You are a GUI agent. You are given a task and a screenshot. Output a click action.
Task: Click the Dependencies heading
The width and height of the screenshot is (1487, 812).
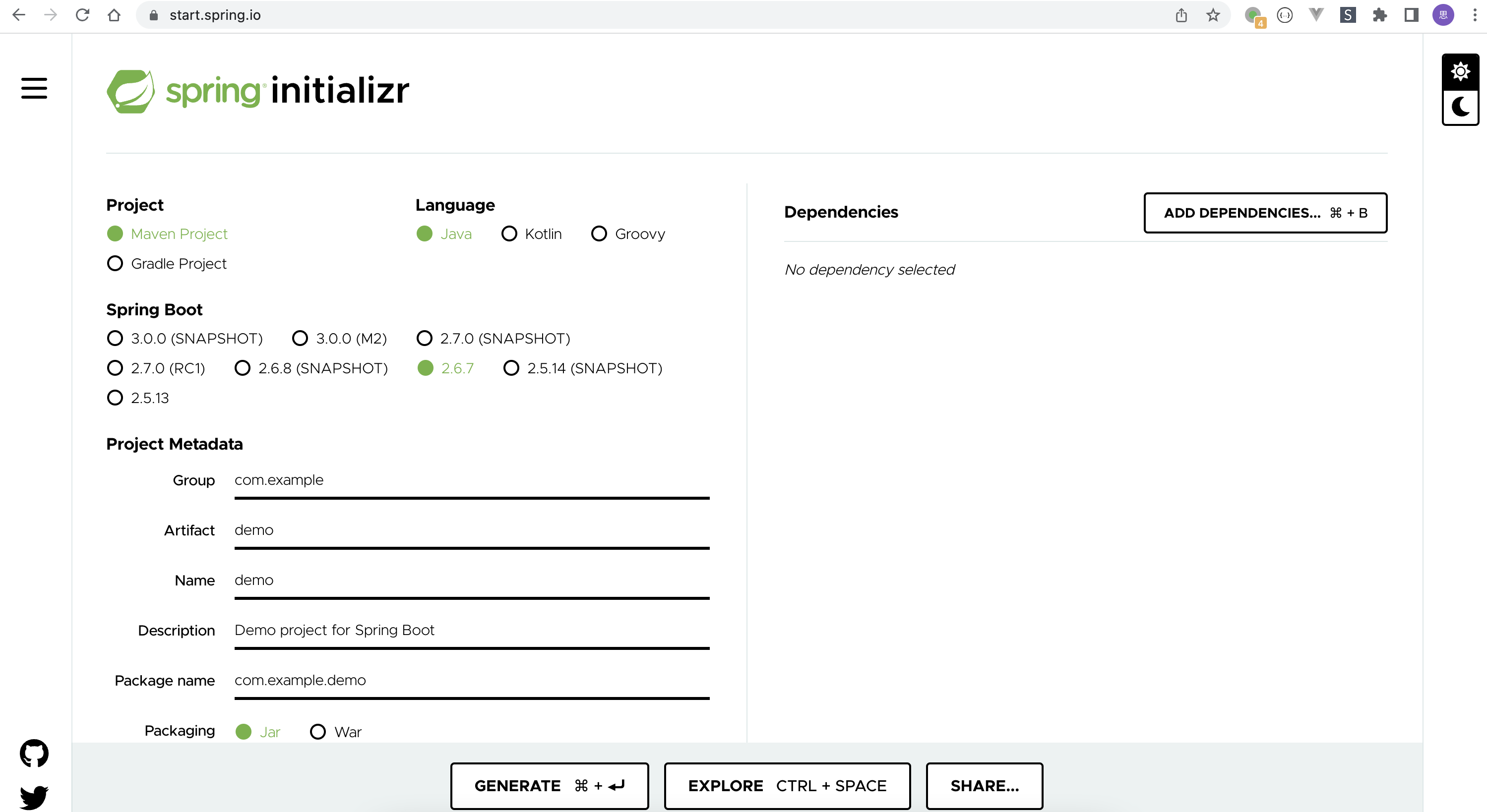click(841, 212)
